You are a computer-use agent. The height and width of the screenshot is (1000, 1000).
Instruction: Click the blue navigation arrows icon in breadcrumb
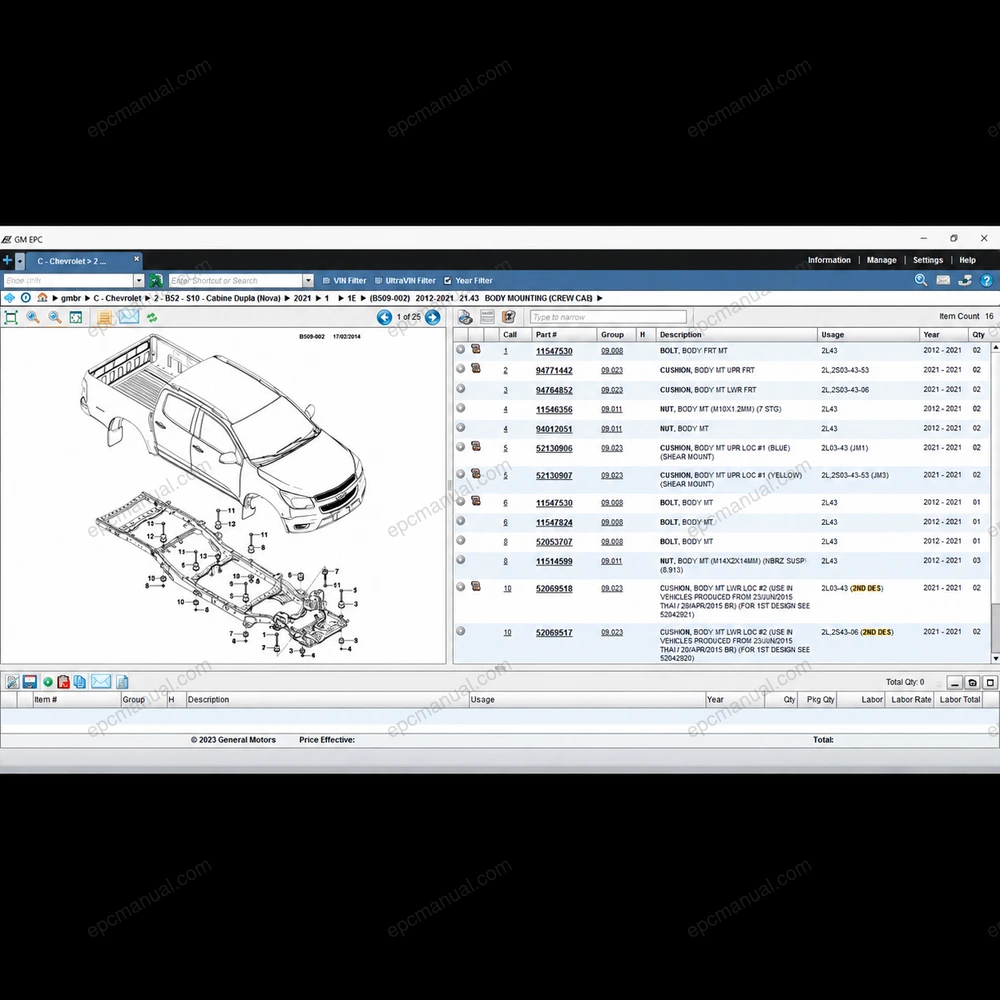pyautogui.click(x=10, y=298)
